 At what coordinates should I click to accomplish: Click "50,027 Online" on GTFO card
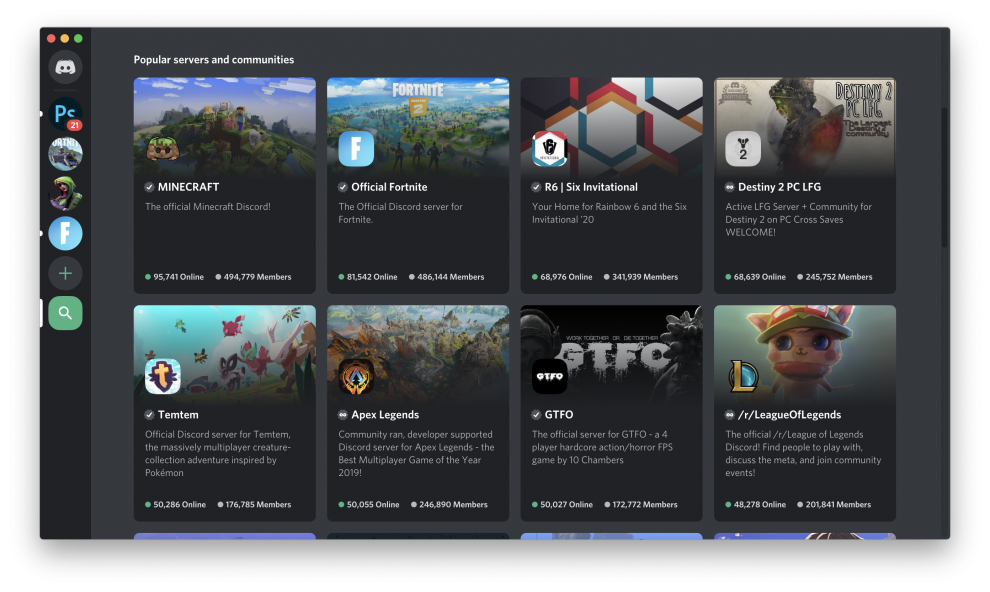pyautogui.click(x=563, y=504)
